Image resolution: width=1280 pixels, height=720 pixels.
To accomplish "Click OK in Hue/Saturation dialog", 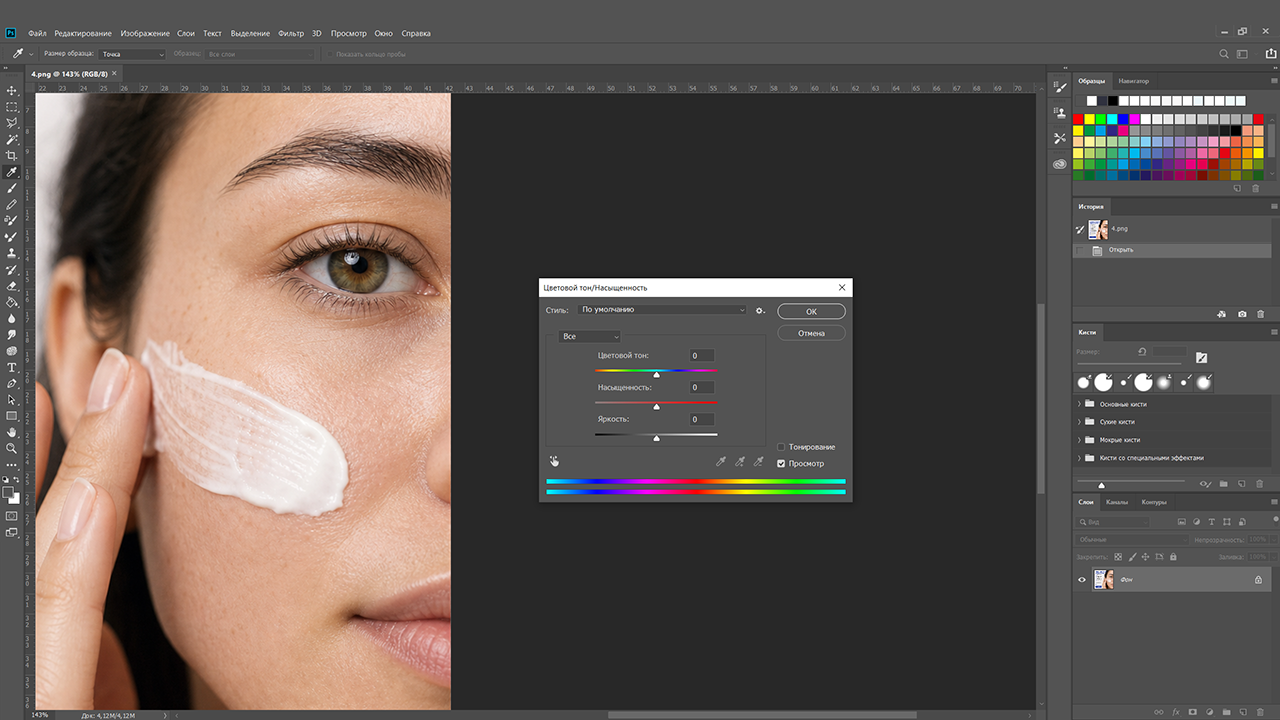I will (811, 311).
